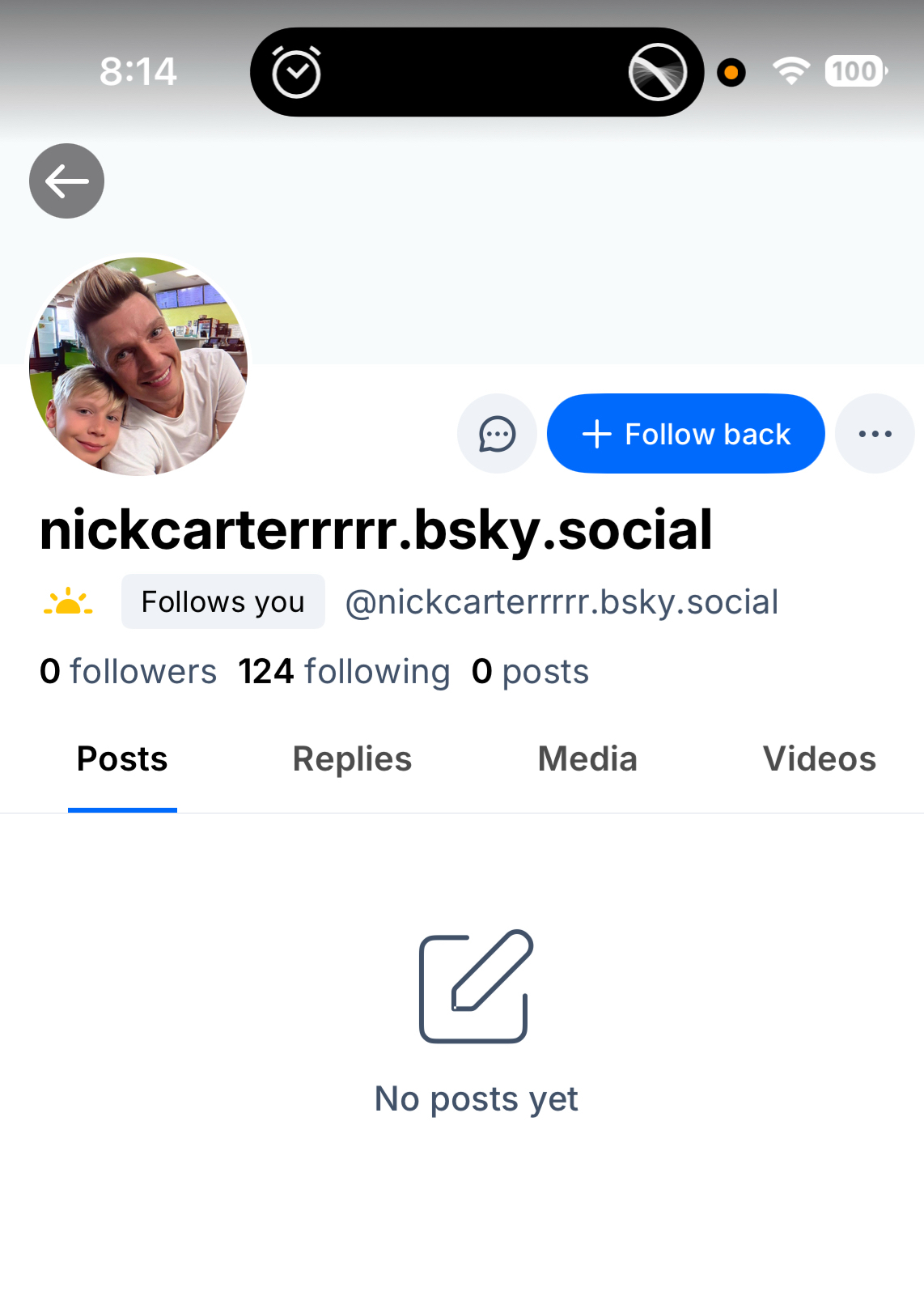This screenshot has height=1300, width=924.
Task: Tap the Wi-Fi status icon
Action: click(x=790, y=71)
